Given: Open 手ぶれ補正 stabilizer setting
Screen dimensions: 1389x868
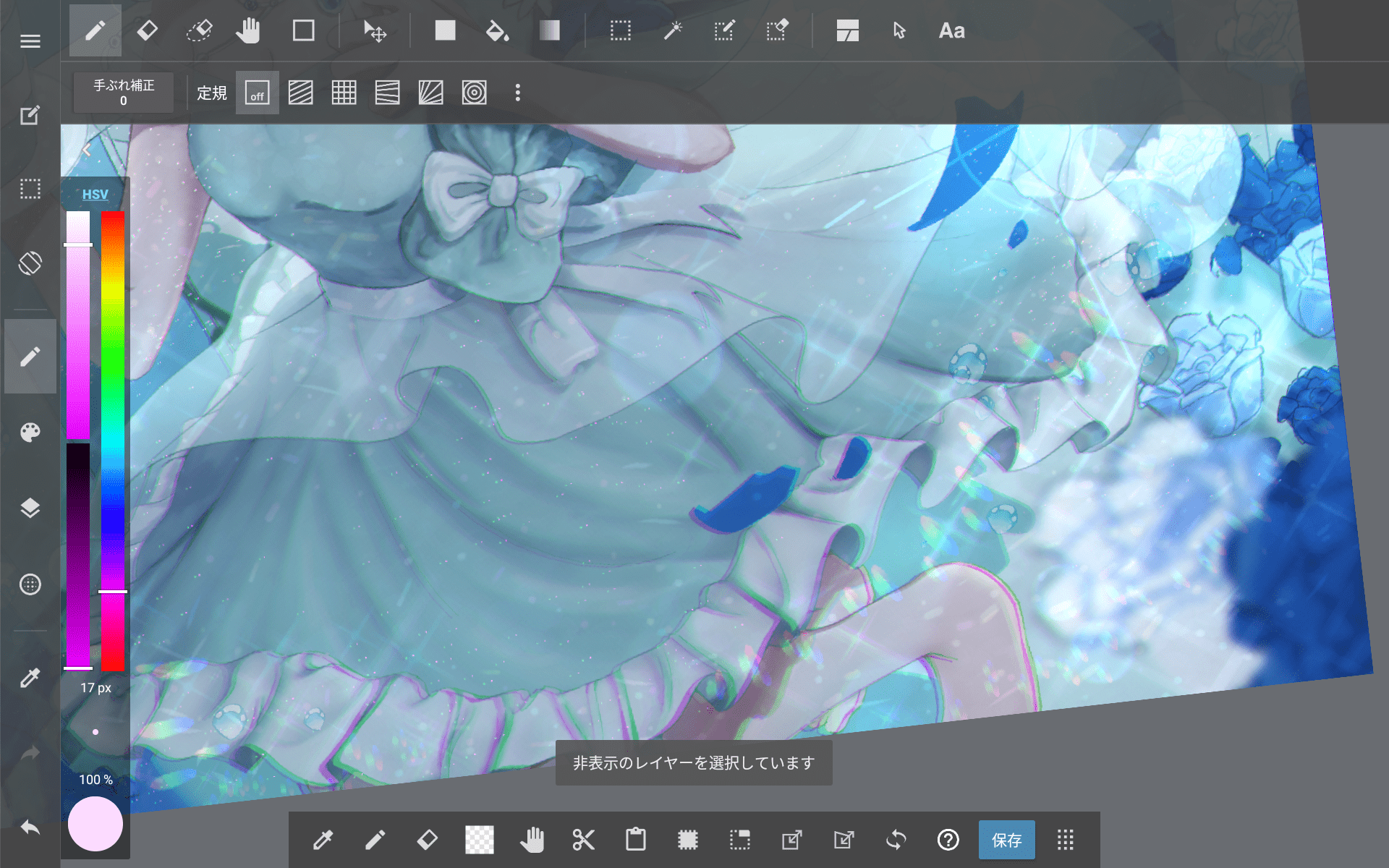Looking at the screenshot, I should click(x=124, y=93).
